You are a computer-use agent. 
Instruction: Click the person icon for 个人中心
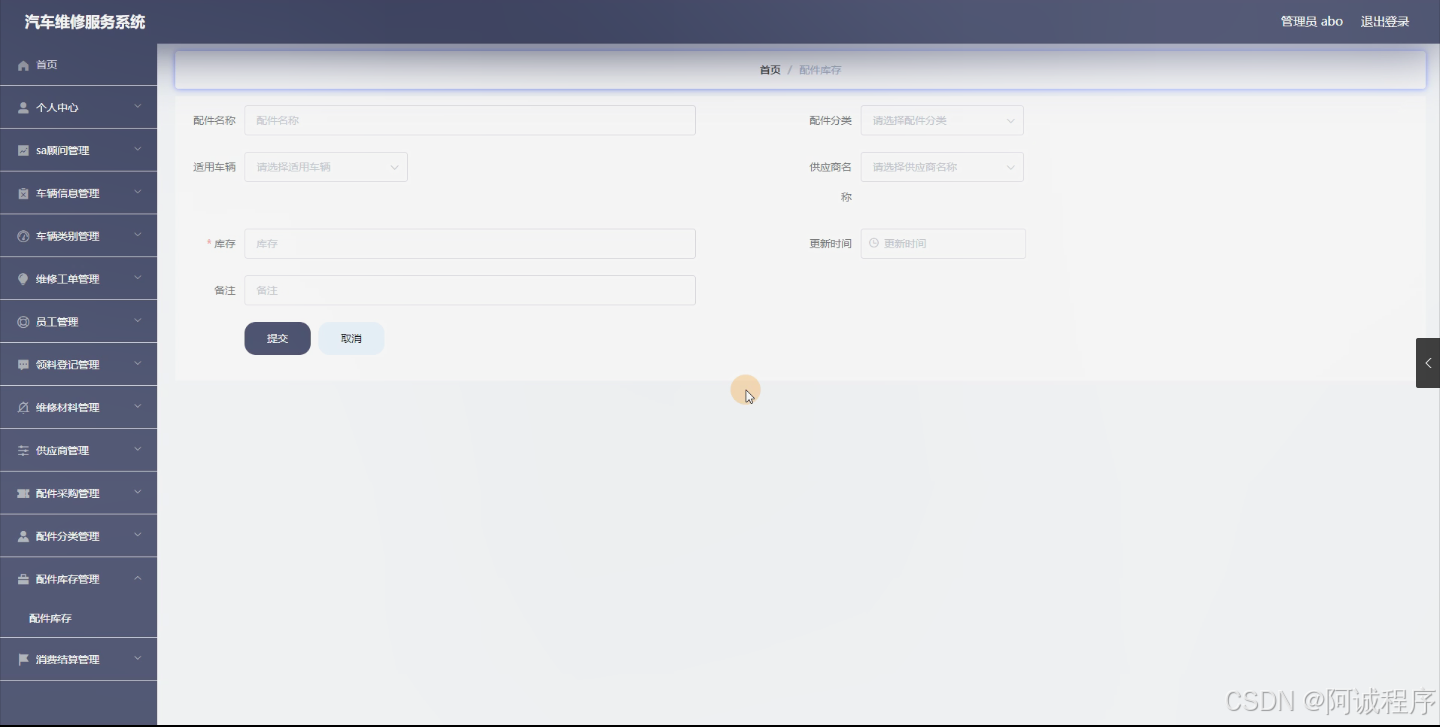(23, 108)
